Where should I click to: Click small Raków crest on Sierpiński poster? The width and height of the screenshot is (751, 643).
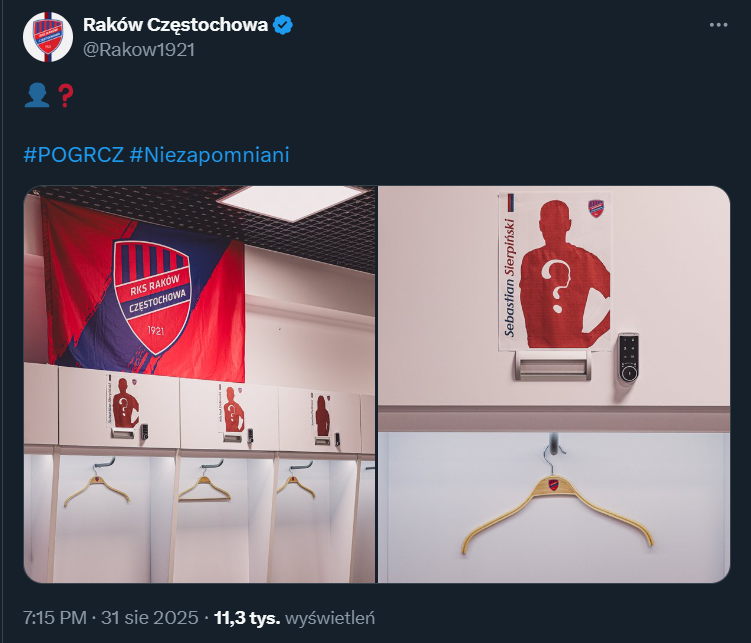596,208
